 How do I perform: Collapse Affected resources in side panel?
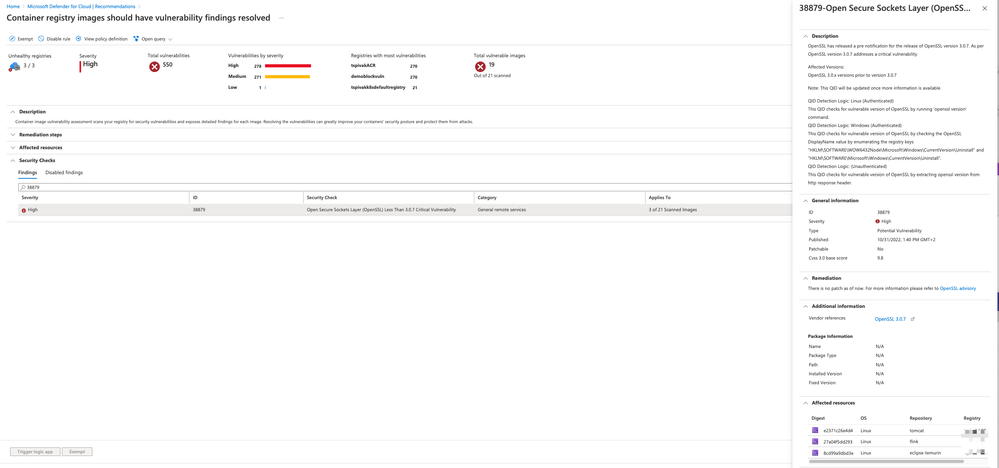pyautogui.click(x=805, y=403)
